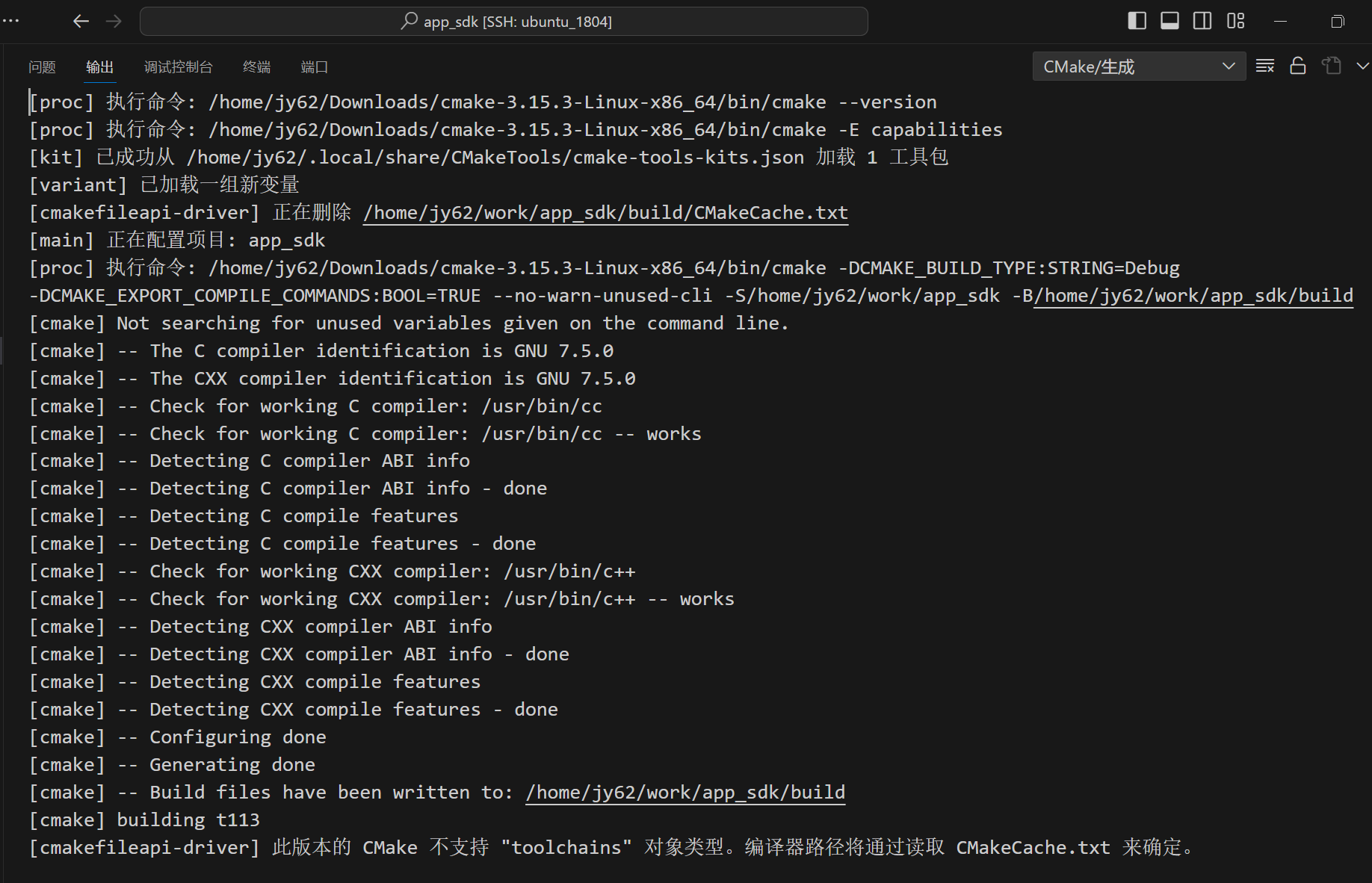The height and width of the screenshot is (883, 1372).
Task: Click the app_sdk SSH search bar
Action: coord(504,21)
